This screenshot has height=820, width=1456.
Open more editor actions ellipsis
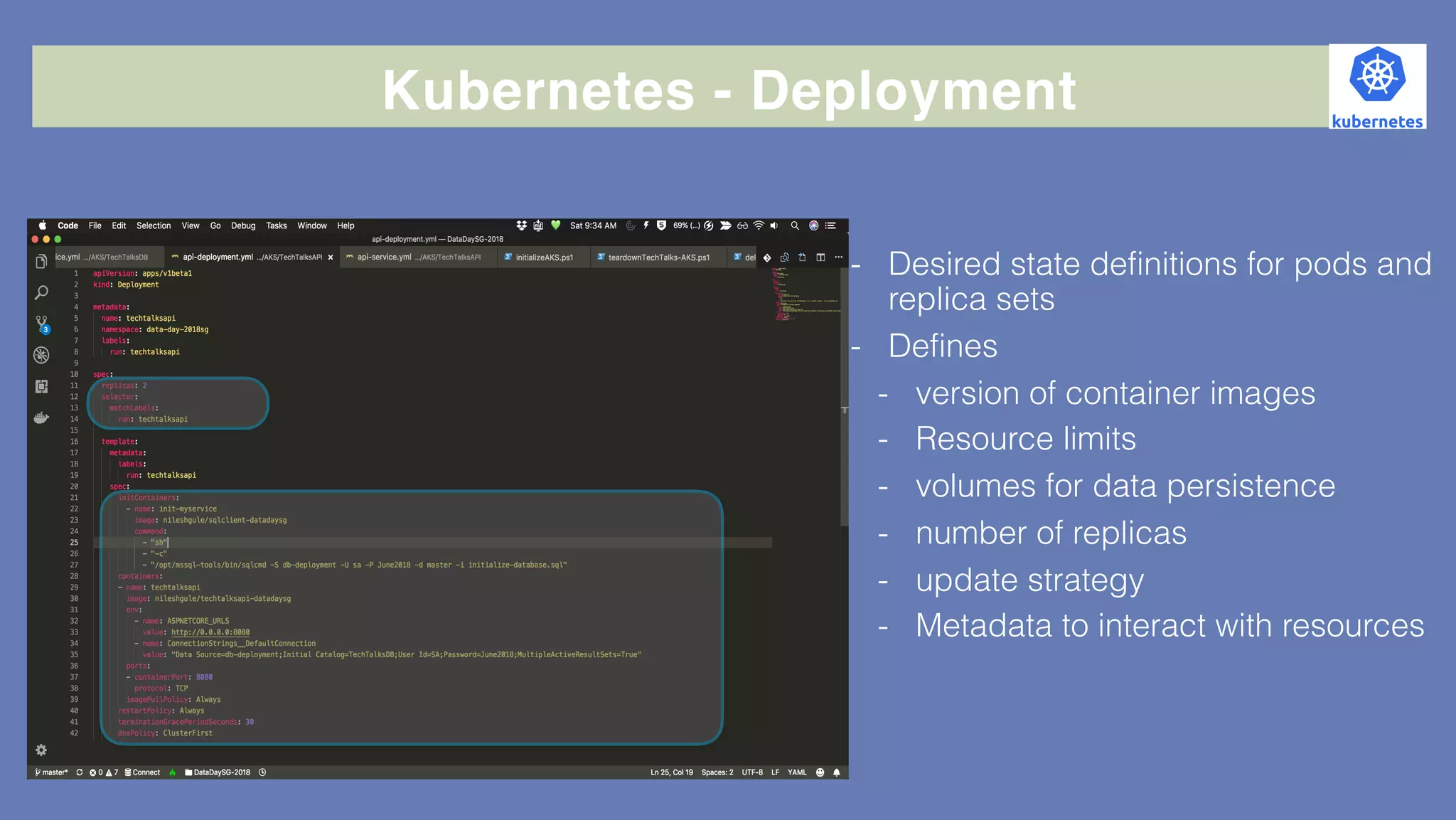tap(839, 257)
